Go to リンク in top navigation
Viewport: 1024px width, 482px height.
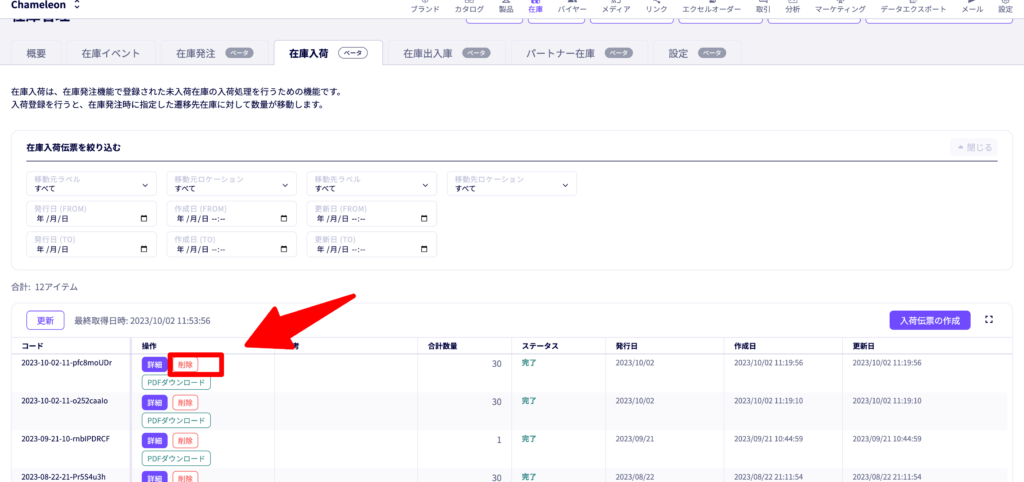pos(656,8)
